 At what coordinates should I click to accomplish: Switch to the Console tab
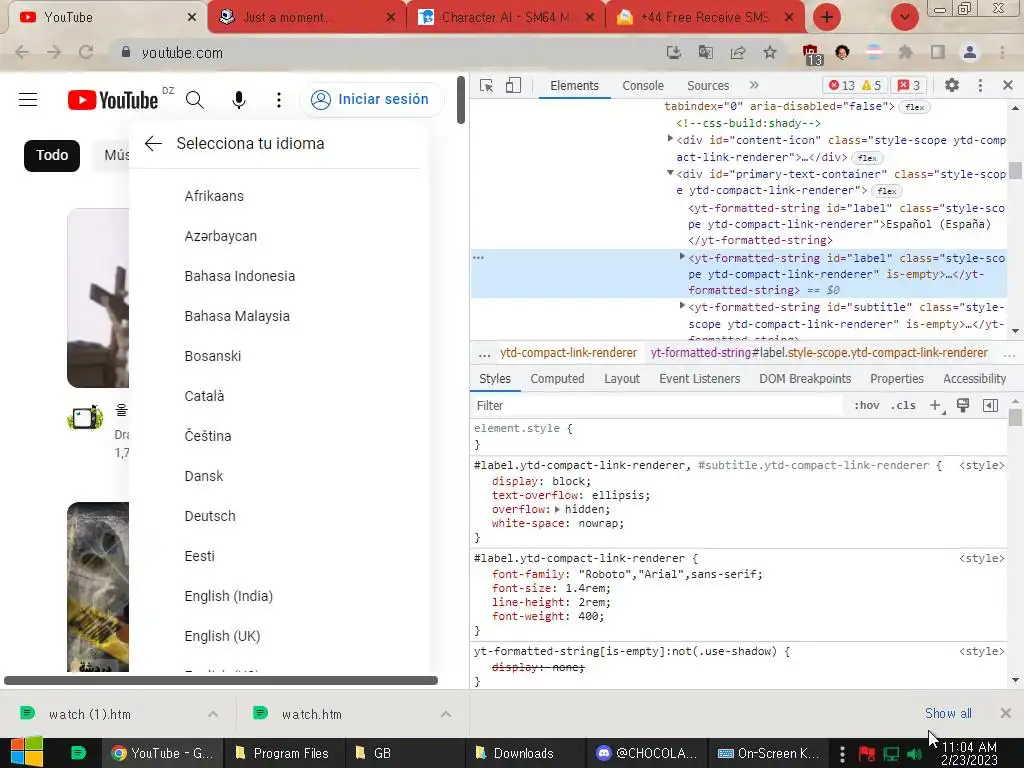pyautogui.click(x=643, y=86)
